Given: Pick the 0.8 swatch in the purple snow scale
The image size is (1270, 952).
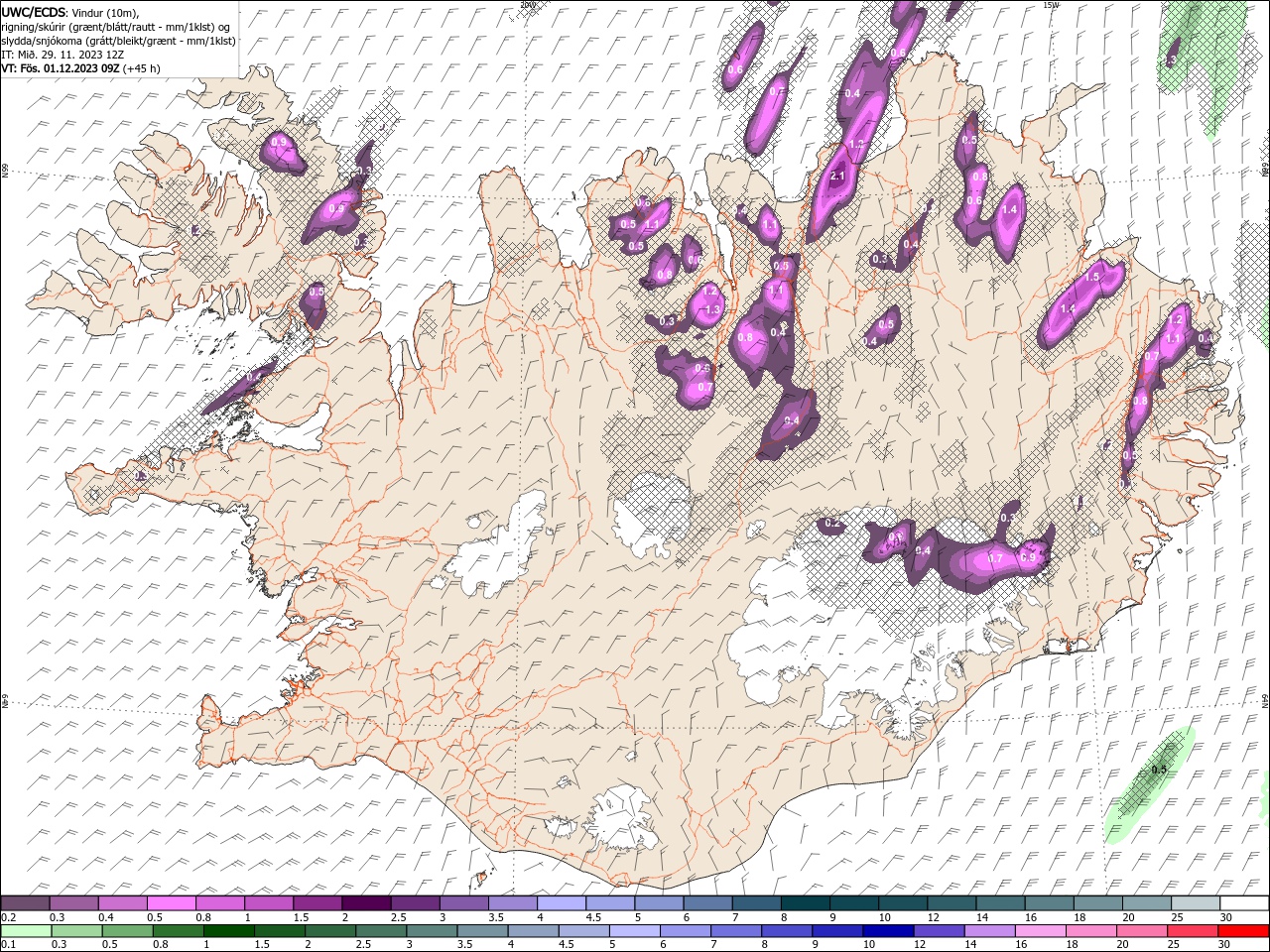Looking at the screenshot, I should point(220,902).
